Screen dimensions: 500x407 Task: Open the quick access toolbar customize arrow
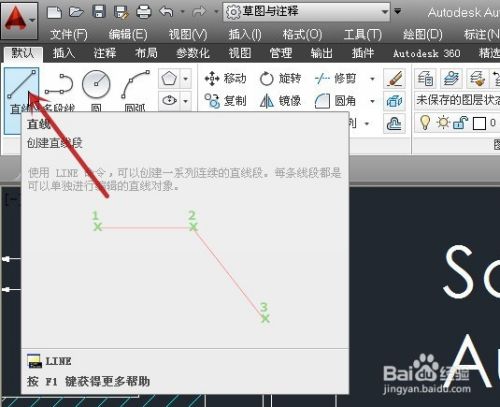pos(397,11)
